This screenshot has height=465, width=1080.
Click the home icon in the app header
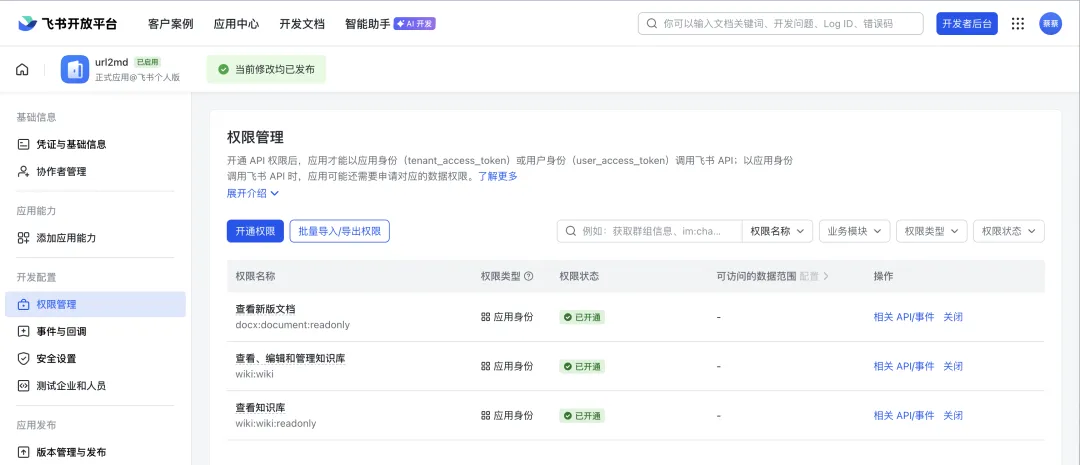tap(22, 70)
